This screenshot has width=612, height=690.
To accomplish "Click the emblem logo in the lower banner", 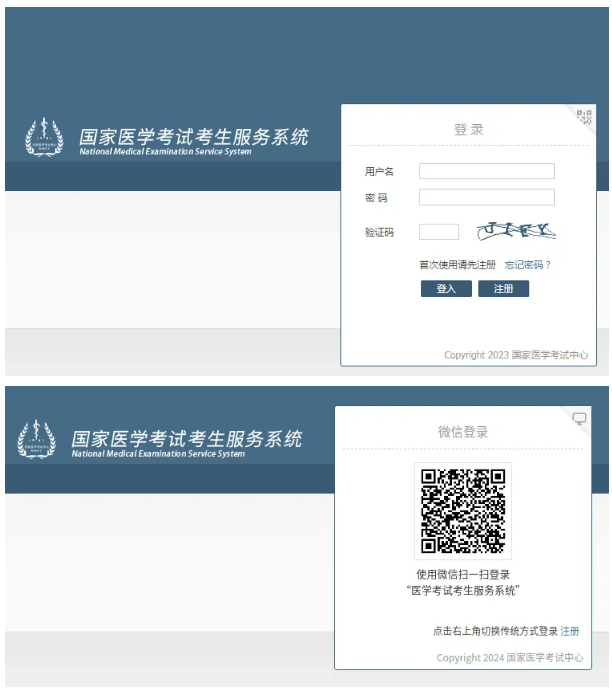I will pyautogui.click(x=36, y=440).
